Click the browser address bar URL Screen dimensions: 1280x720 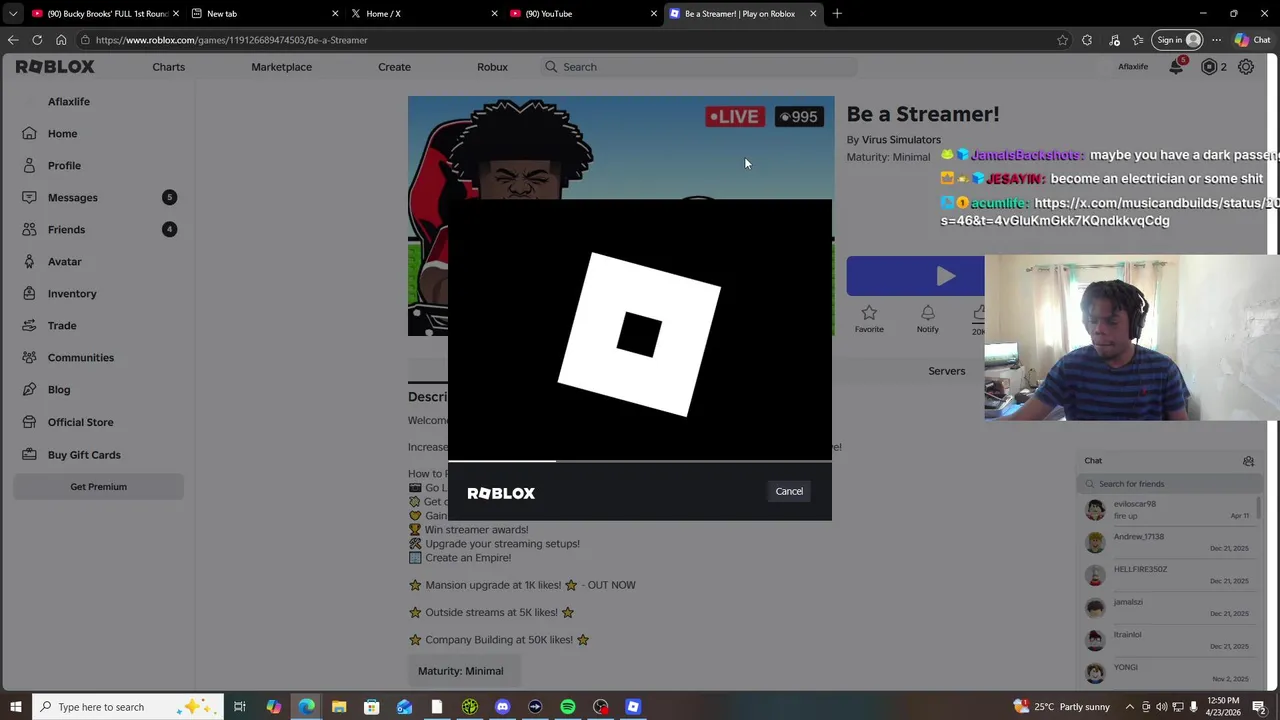tap(232, 40)
